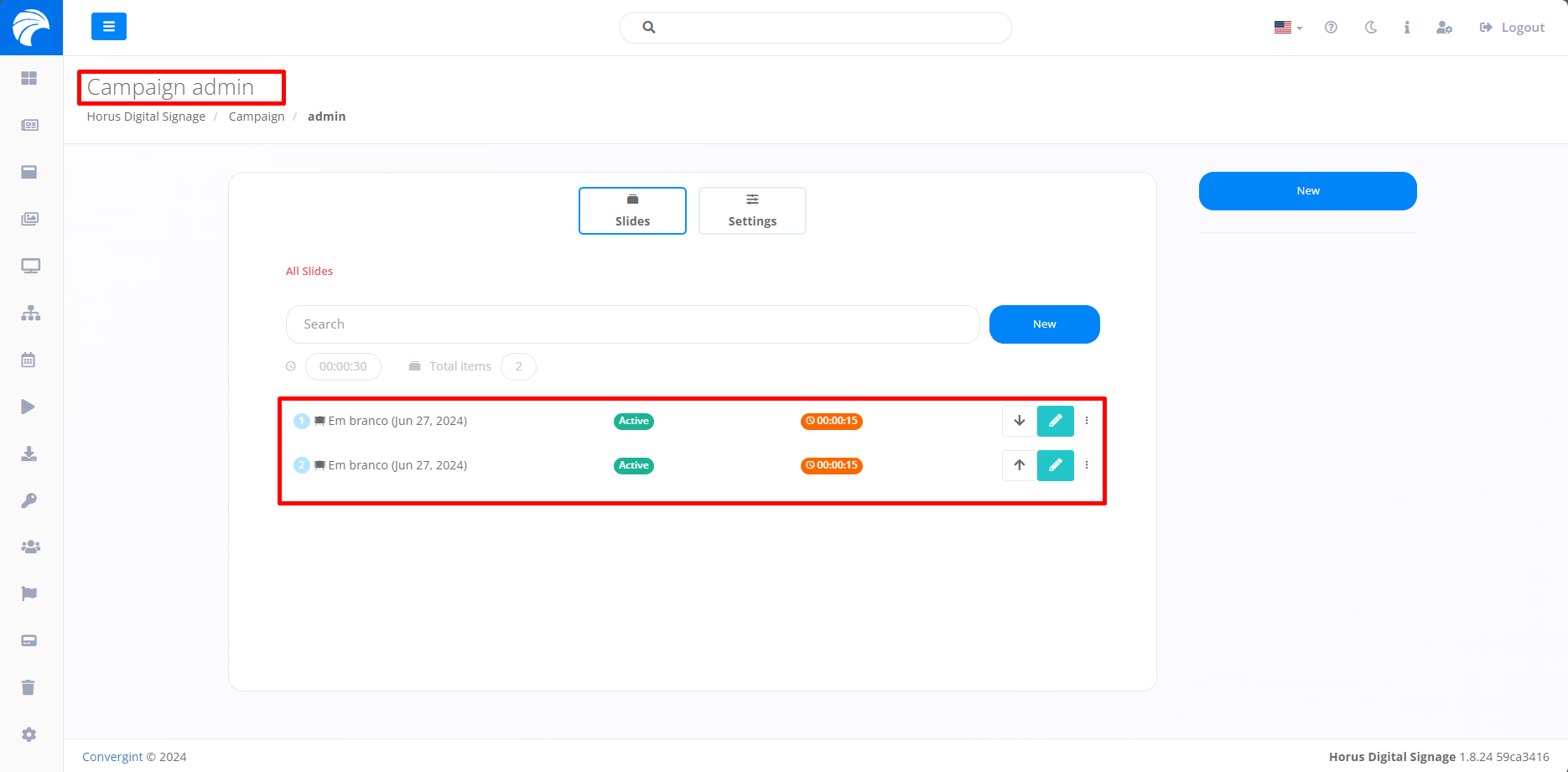The height and width of the screenshot is (772, 1568).
Task: Move the second slide up
Action: [x=1019, y=465]
